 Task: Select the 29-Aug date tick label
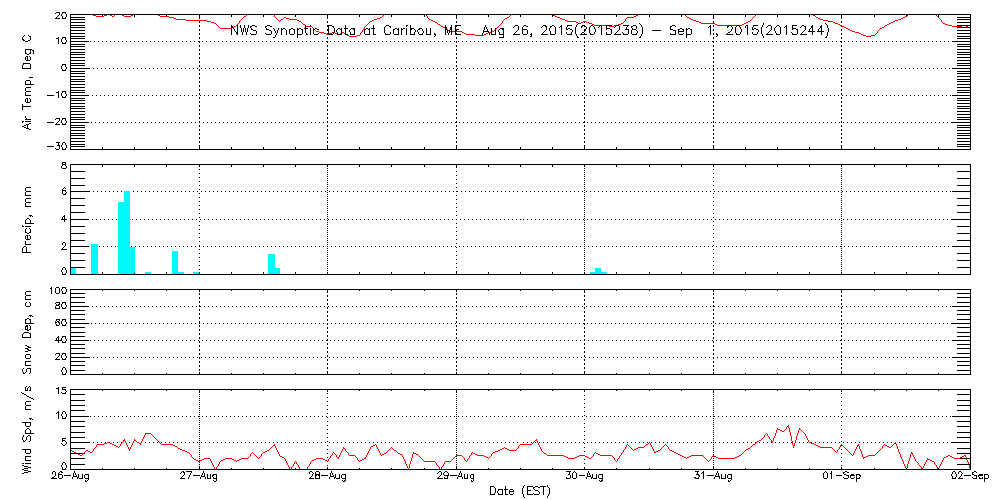pos(457,478)
